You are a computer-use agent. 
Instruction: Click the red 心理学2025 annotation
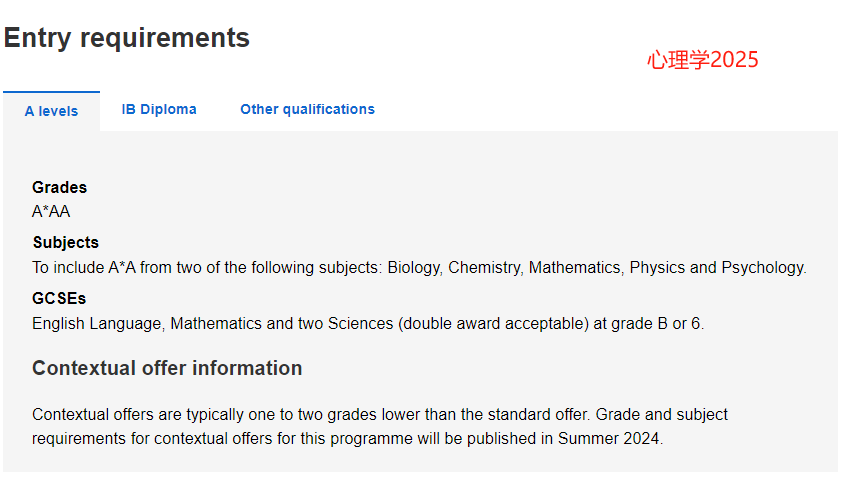coord(703,60)
